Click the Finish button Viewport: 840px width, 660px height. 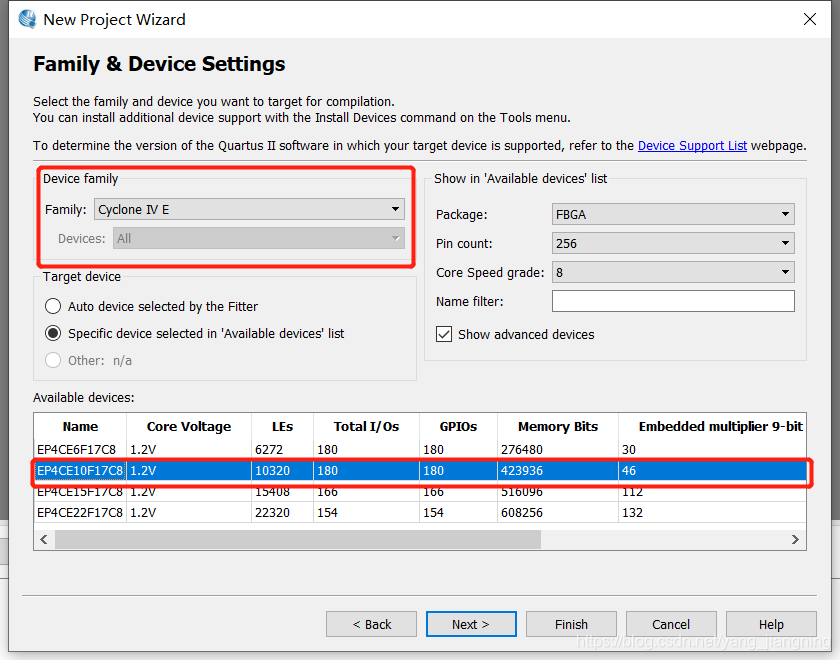click(x=571, y=624)
